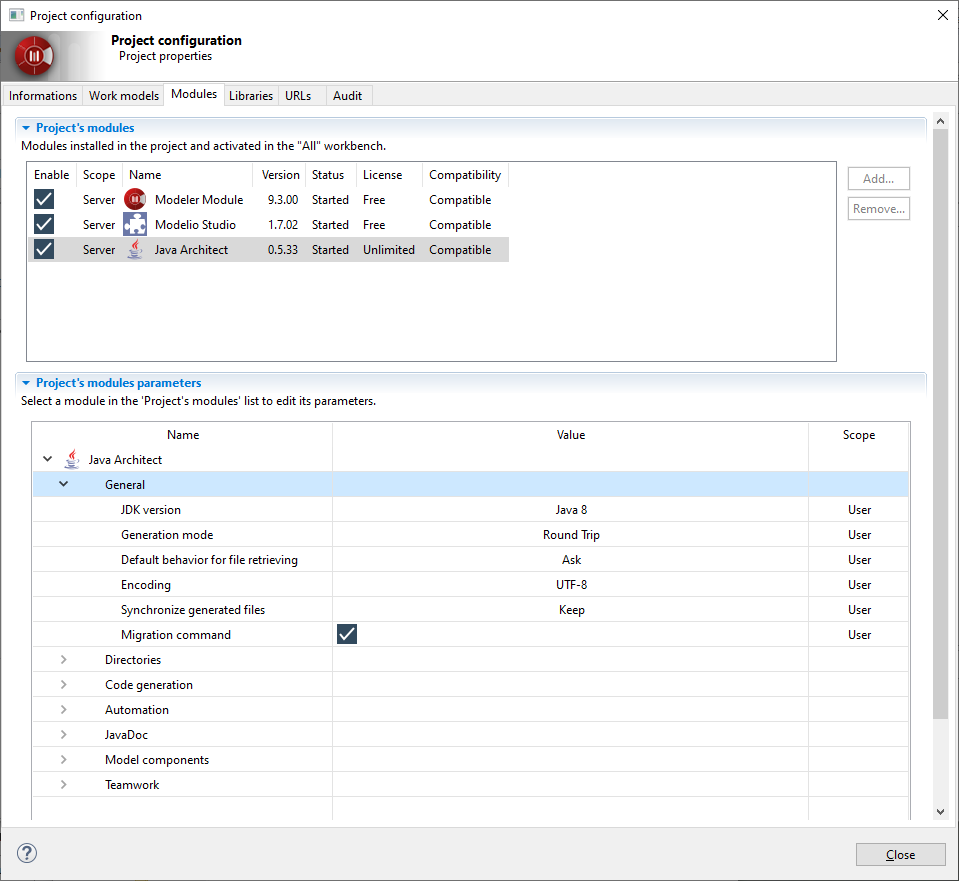Click the Java Architect icon in modules list
The image size is (959, 881).
135,250
